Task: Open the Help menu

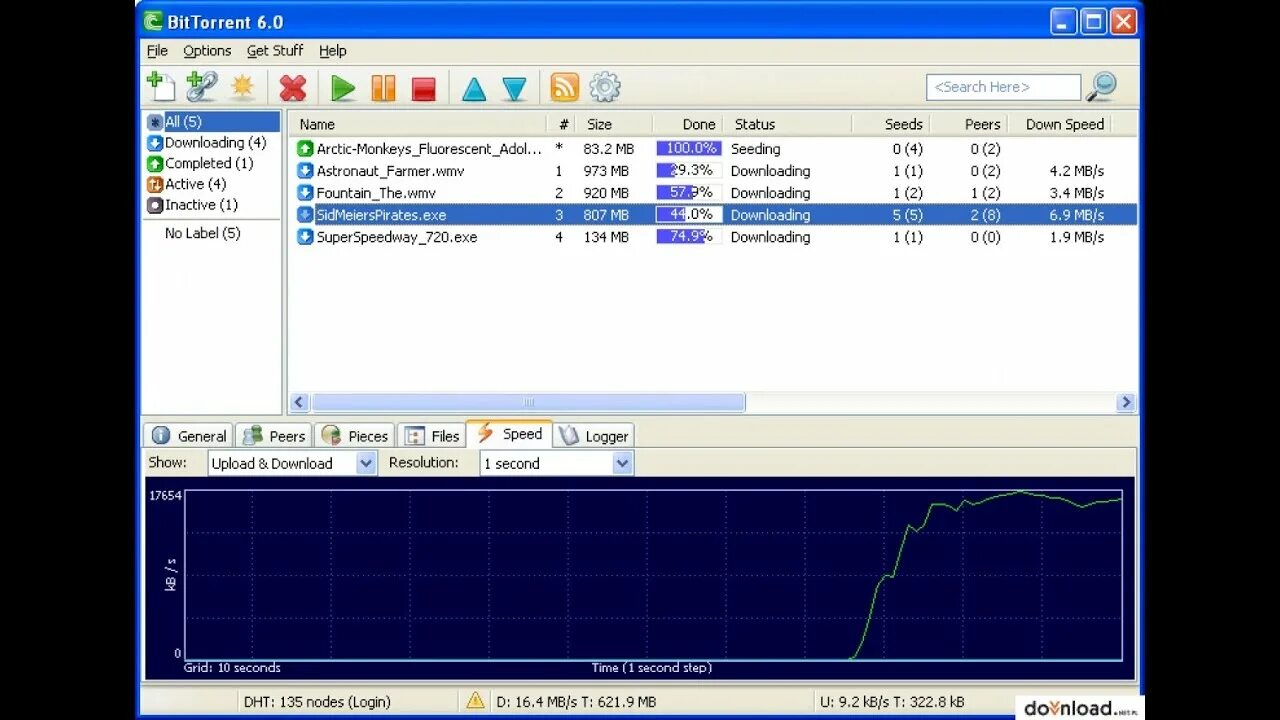Action: click(x=333, y=51)
